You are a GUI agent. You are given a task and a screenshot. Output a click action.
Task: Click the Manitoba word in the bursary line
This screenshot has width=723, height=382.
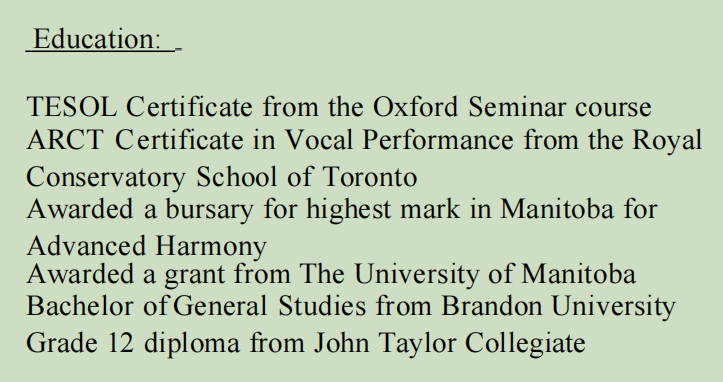pyautogui.click(x=557, y=209)
